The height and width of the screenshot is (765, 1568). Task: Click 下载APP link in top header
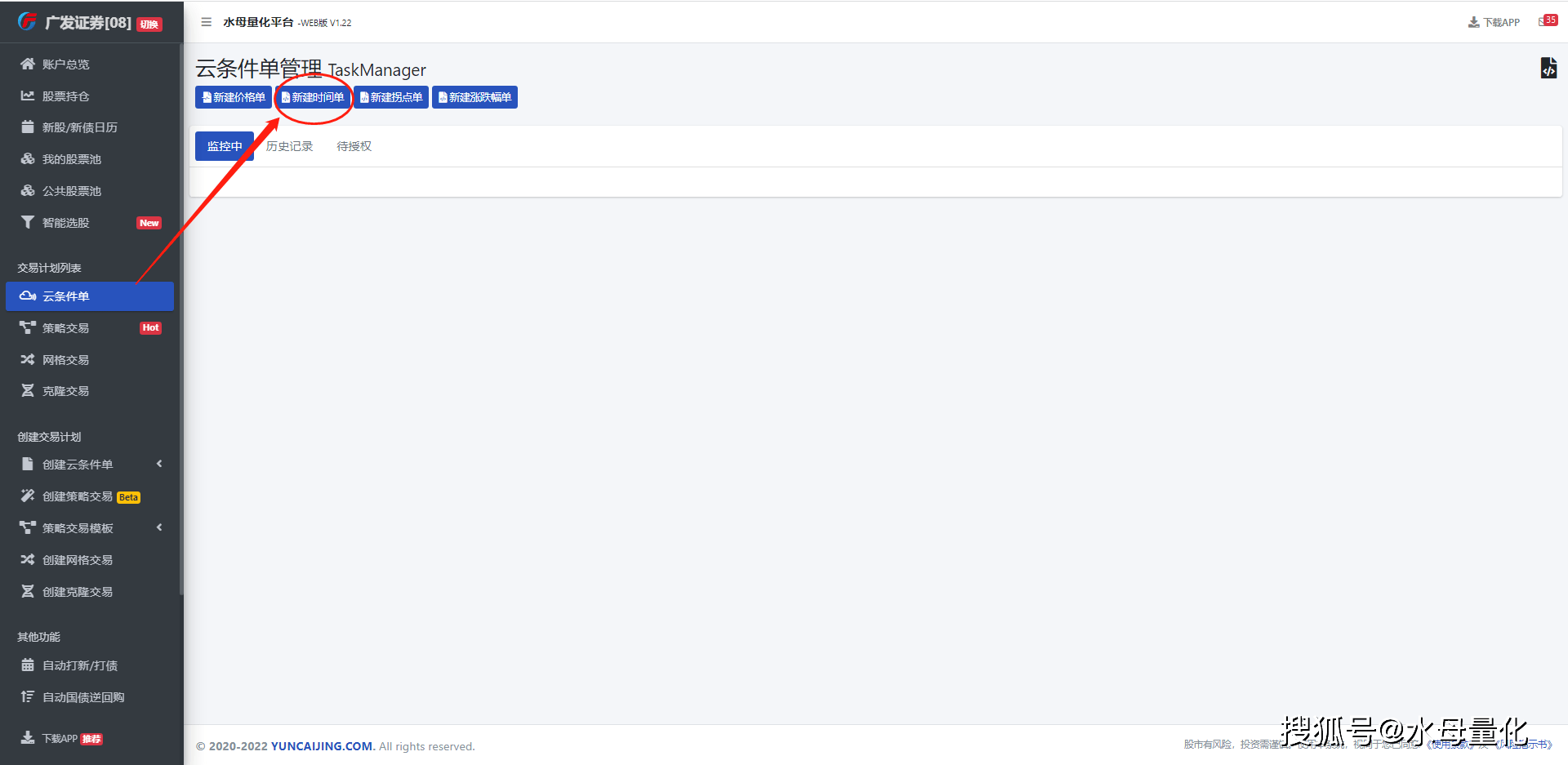tap(1494, 22)
